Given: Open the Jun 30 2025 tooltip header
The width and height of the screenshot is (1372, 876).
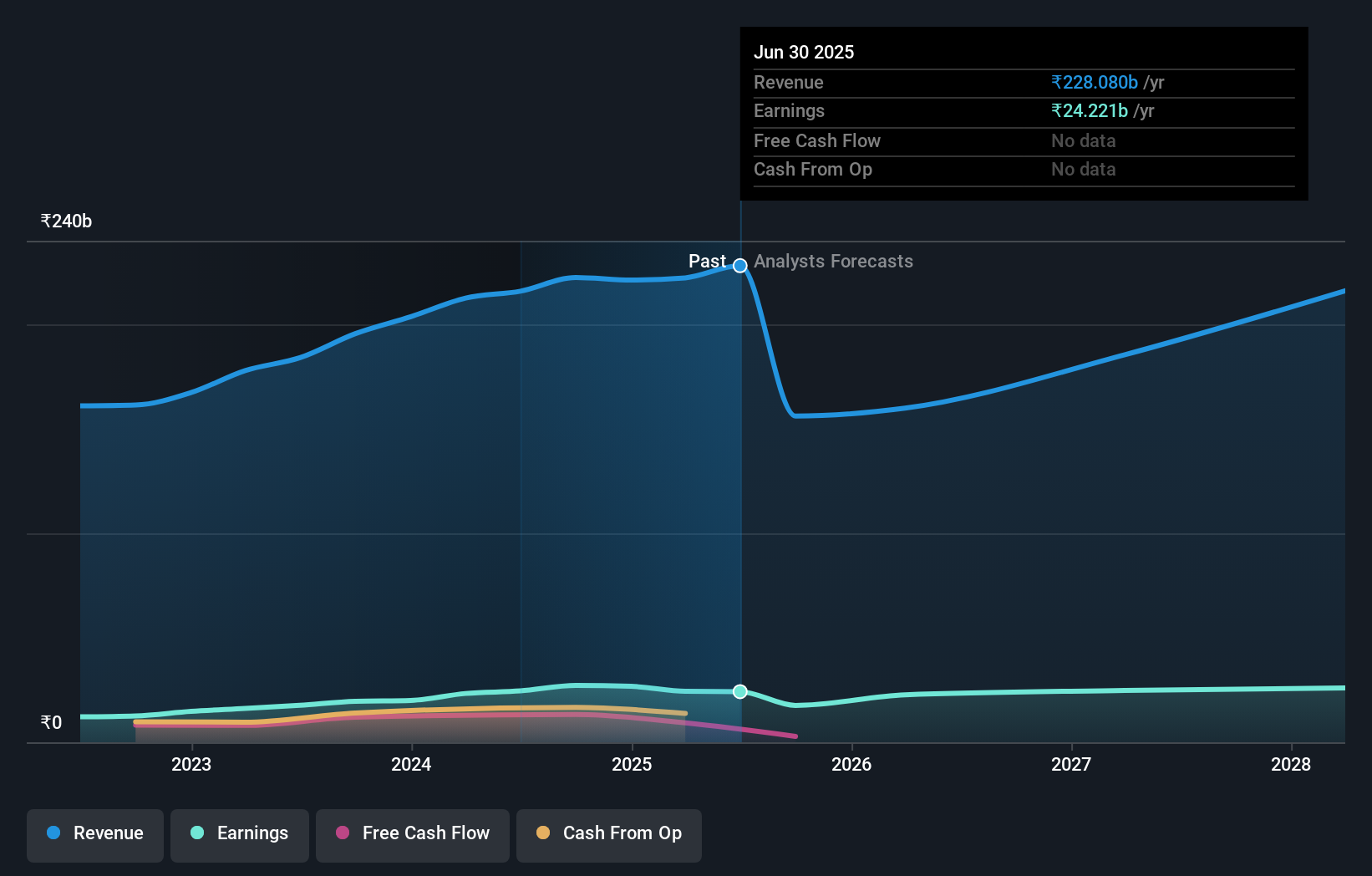Looking at the screenshot, I should coord(805,52).
